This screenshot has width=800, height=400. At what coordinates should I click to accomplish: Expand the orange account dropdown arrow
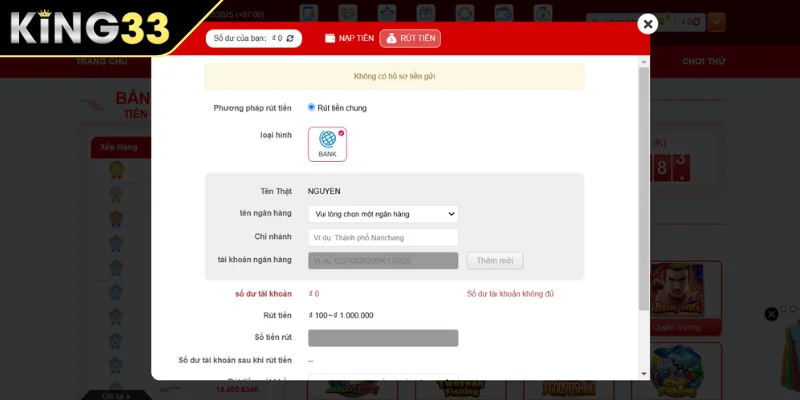coord(716,22)
